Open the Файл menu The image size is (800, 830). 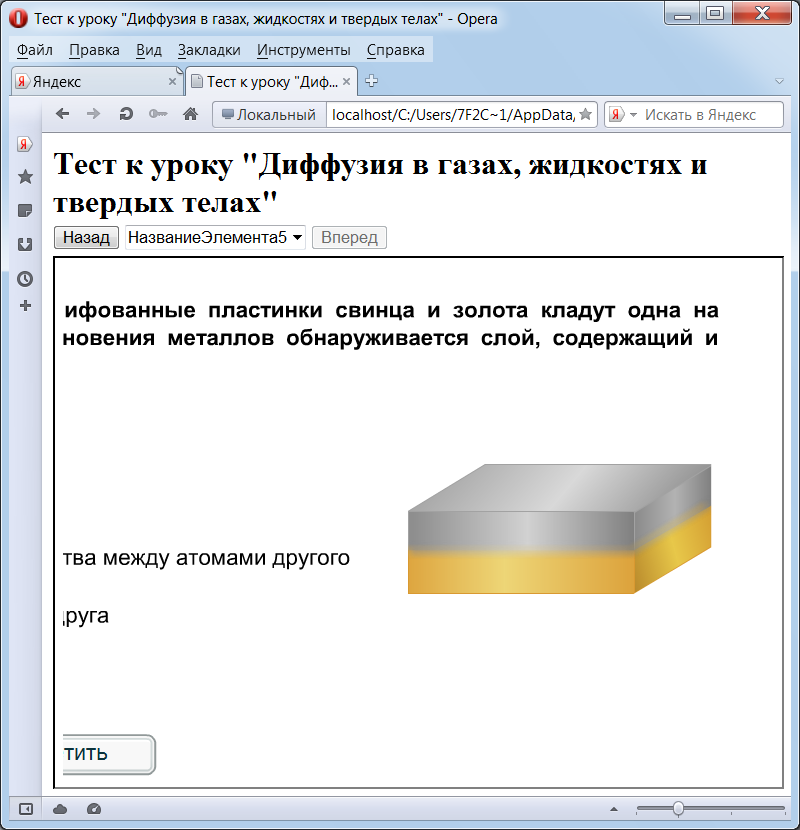pyautogui.click(x=34, y=50)
